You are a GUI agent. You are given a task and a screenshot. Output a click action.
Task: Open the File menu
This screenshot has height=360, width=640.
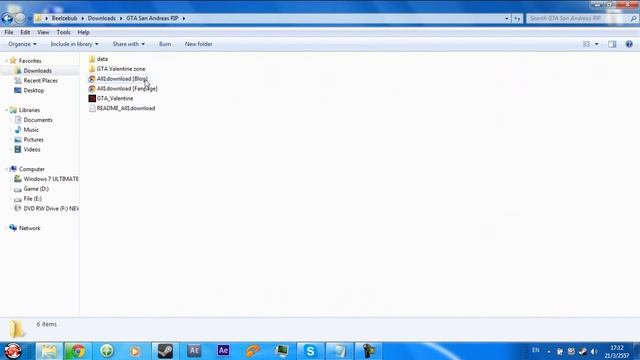(9, 32)
